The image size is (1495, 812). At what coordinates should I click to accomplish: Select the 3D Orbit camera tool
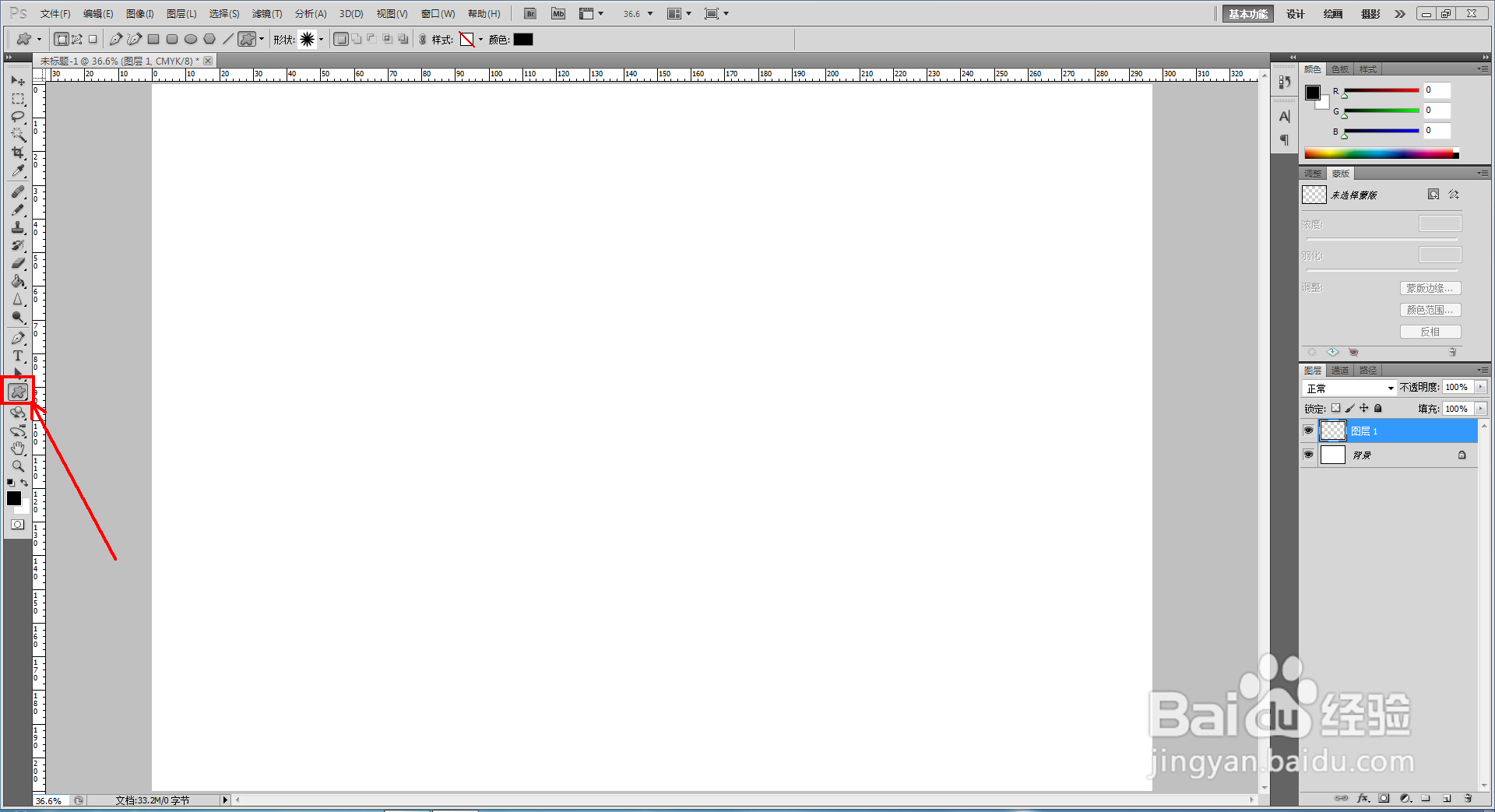point(18,431)
